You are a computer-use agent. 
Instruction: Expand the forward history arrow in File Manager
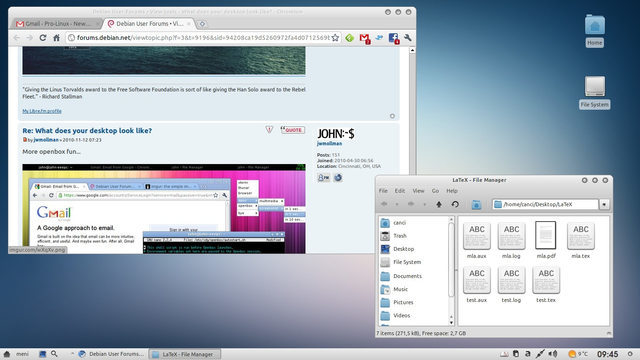pos(424,204)
